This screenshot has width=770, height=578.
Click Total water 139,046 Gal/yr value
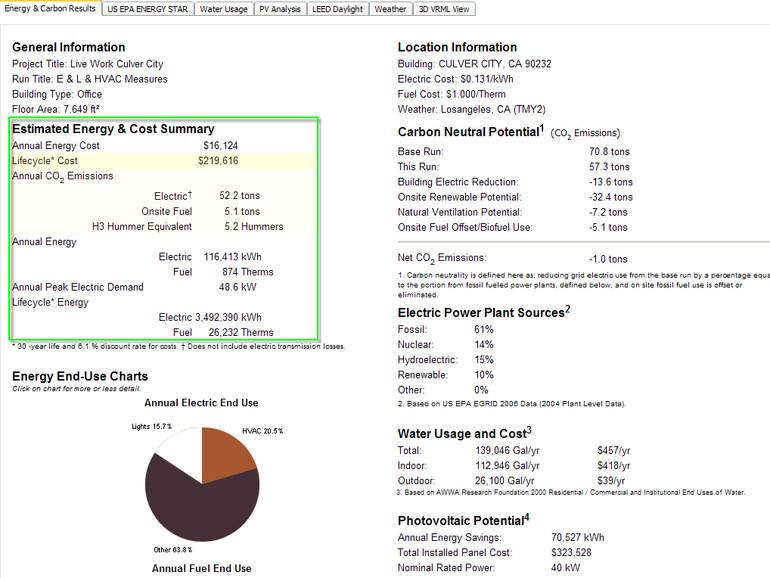[x=507, y=451]
